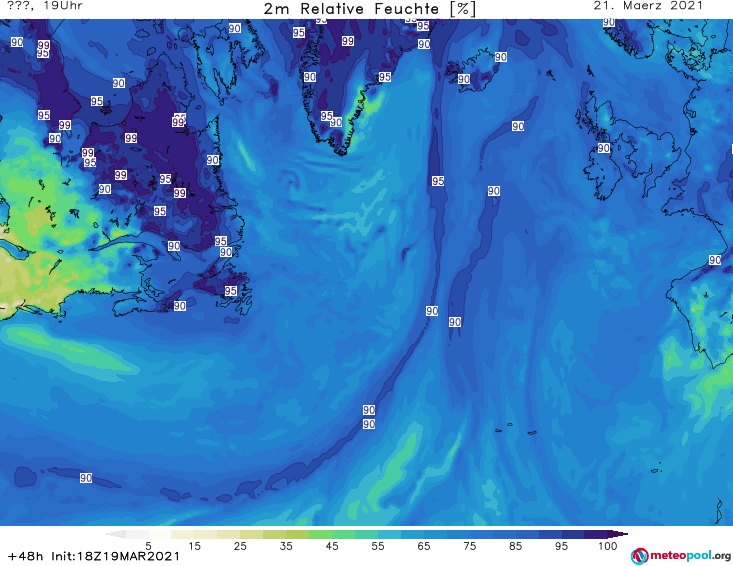Image resolution: width=733 pixels, height=566 pixels.
Task: Click the colorbar value label 45
Action: point(331,546)
